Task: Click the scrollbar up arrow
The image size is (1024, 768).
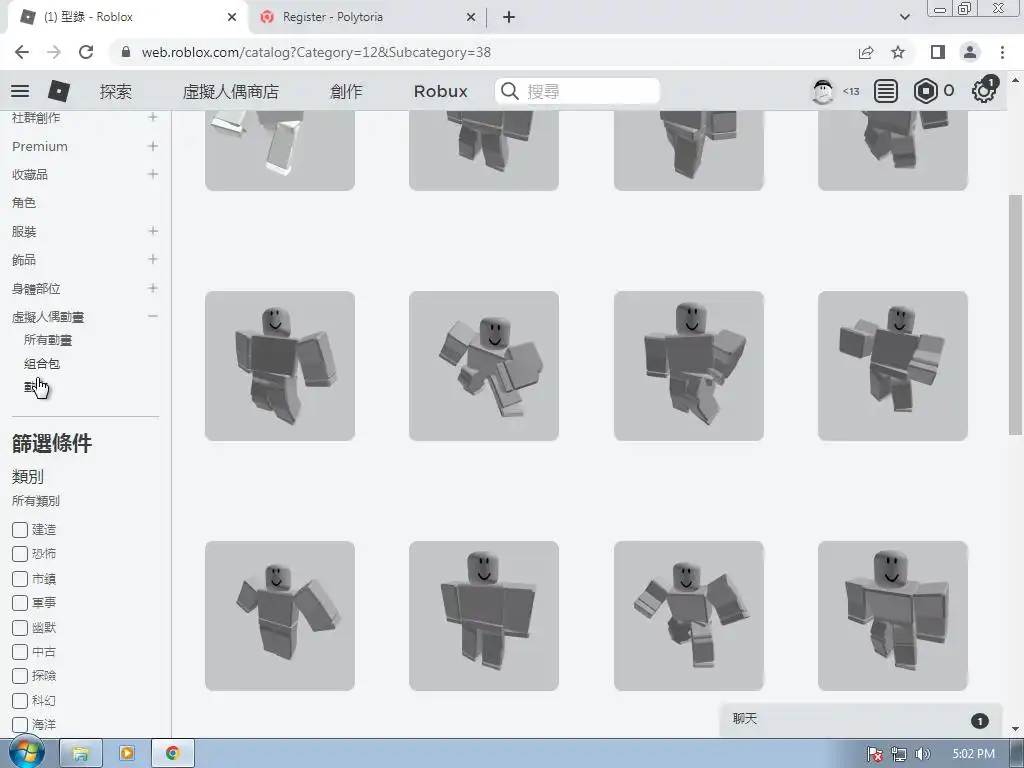Action: (x=1015, y=80)
